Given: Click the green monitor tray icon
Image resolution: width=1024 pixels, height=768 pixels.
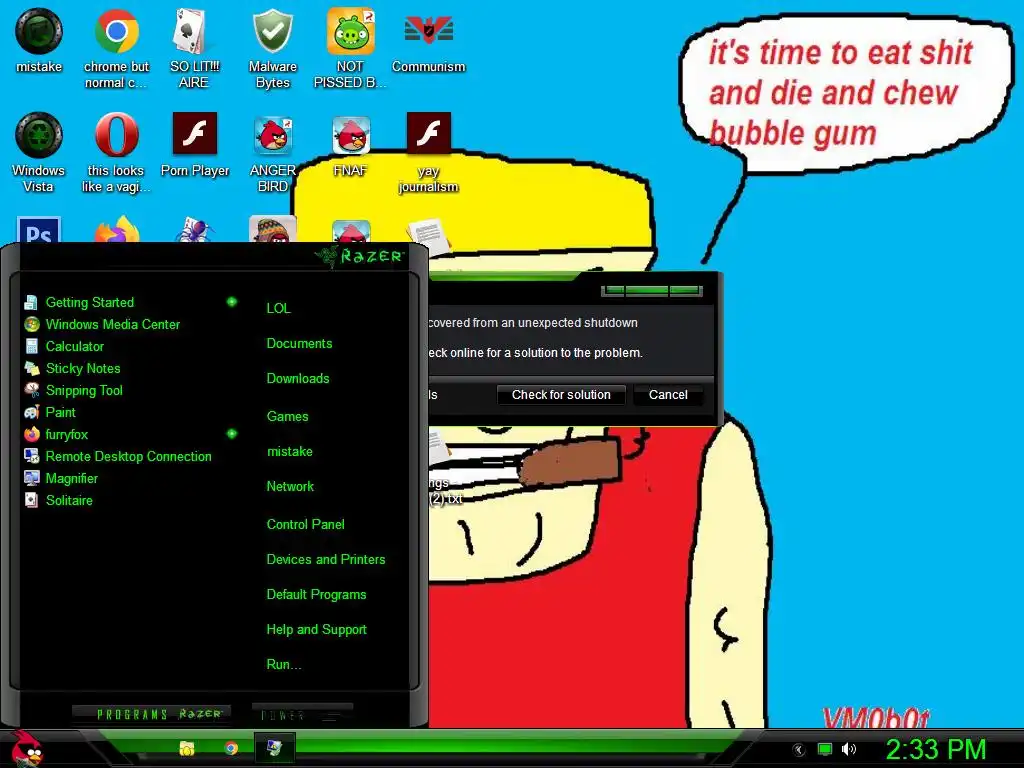Looking at the screenshot, I should tap(825, 749).
